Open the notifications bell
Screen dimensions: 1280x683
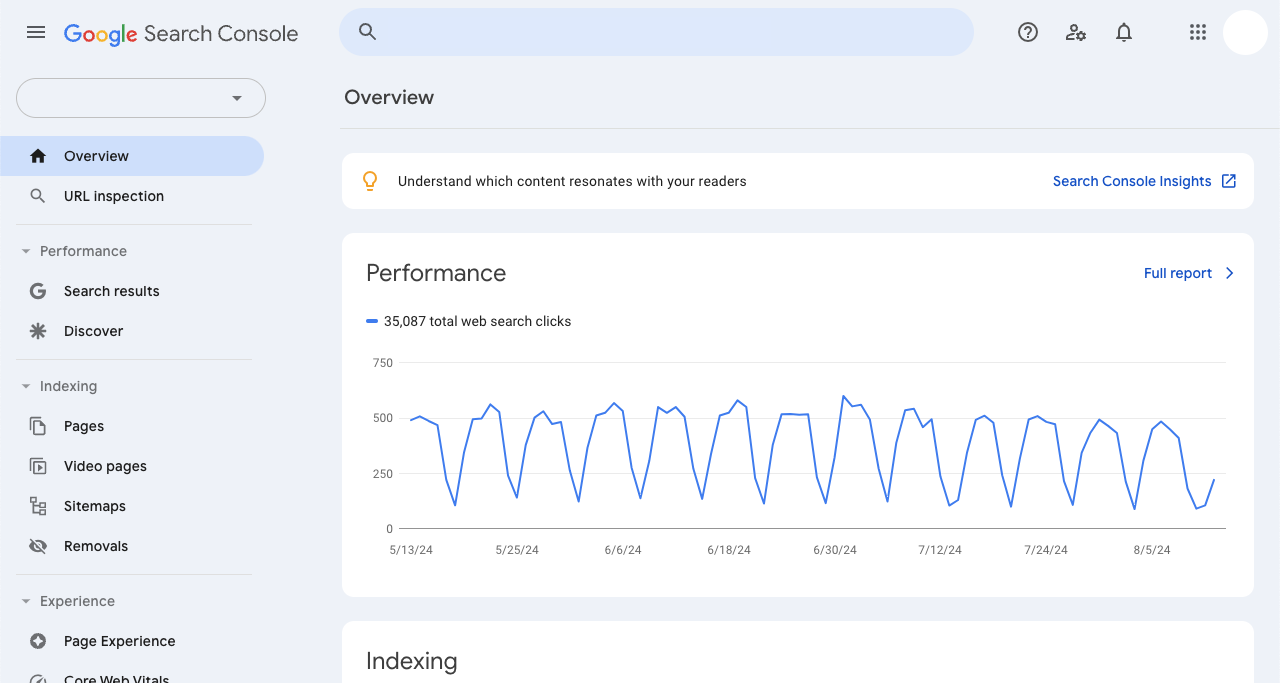pos(1124,32)
